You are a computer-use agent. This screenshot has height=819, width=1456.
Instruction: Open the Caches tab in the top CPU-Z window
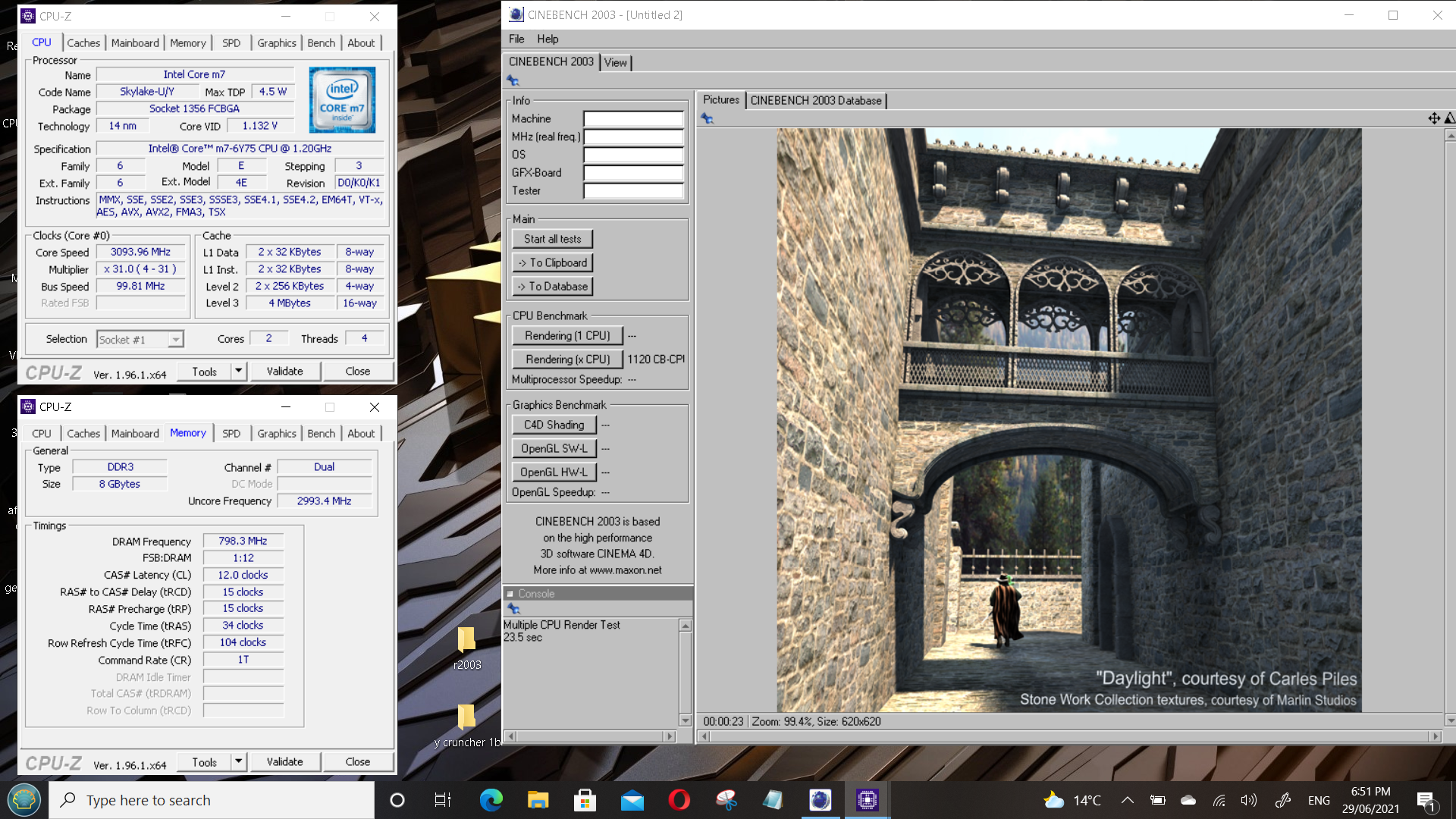pos(83,43)
